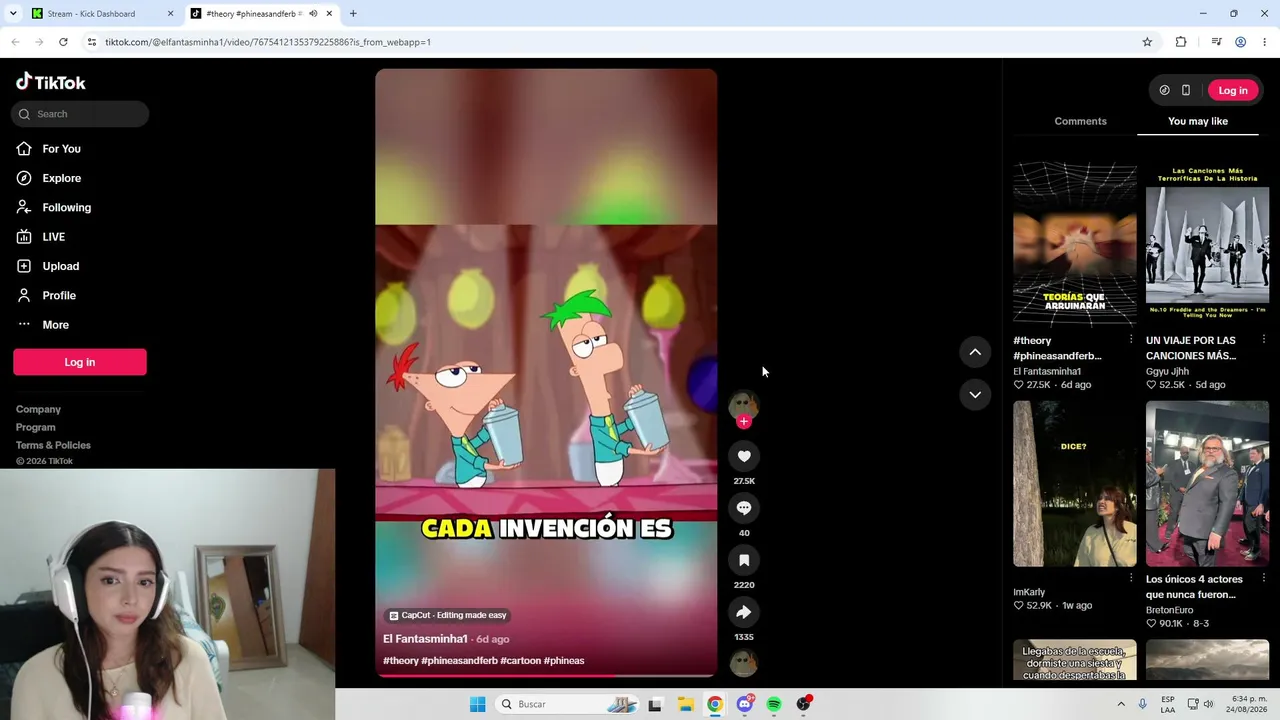Open options for Los únicos 4 actores video
1280x720 pixels.
pyautogui.click(x=1264, y=578)
